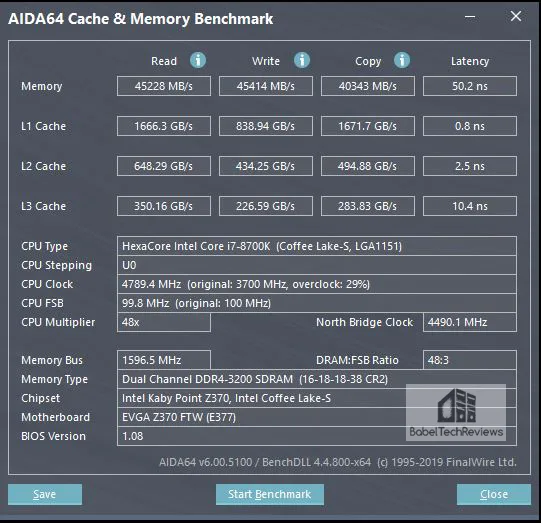Click the Latency column header

pyautogui.click(x=470, y=61)
